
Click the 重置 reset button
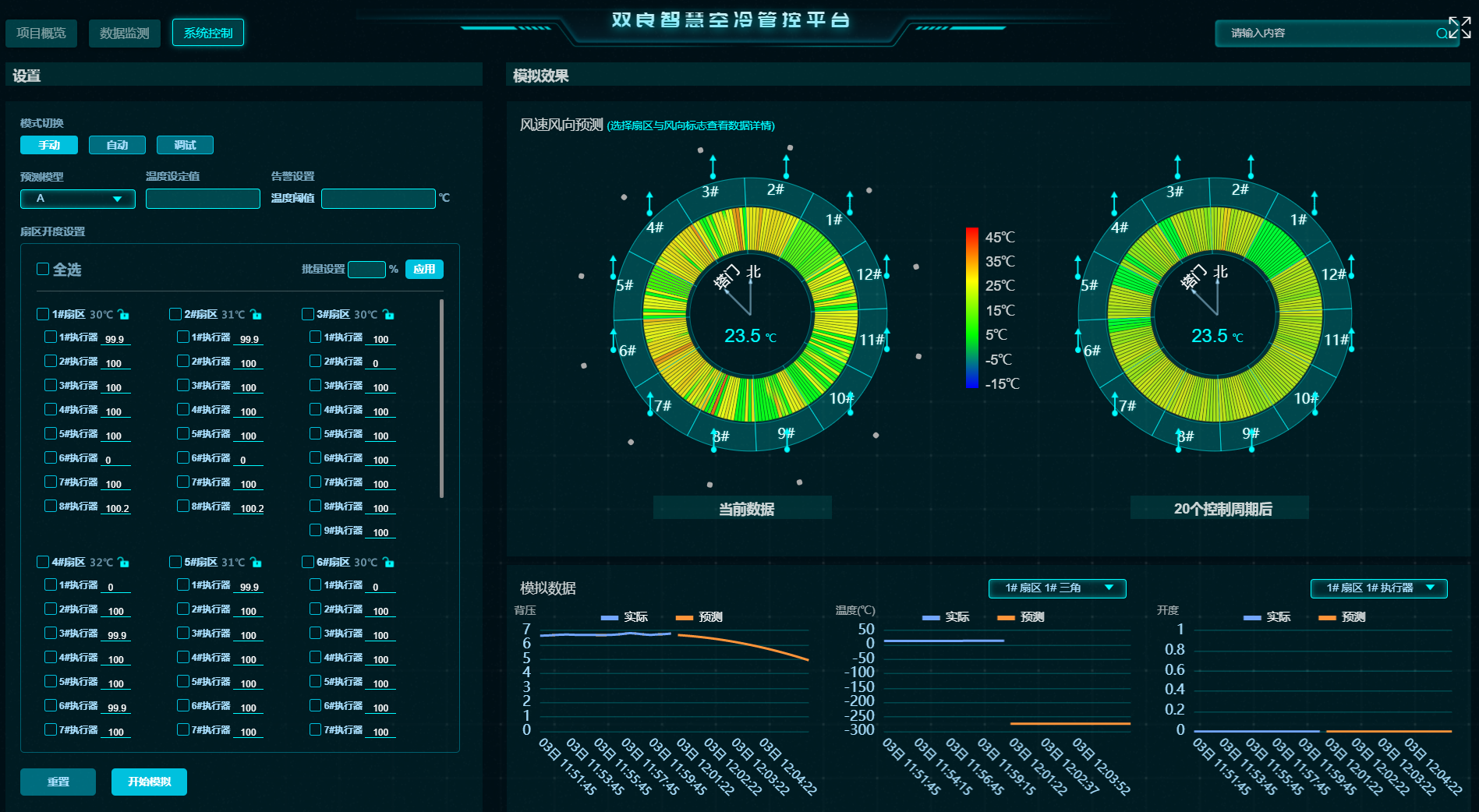(58, 782)
